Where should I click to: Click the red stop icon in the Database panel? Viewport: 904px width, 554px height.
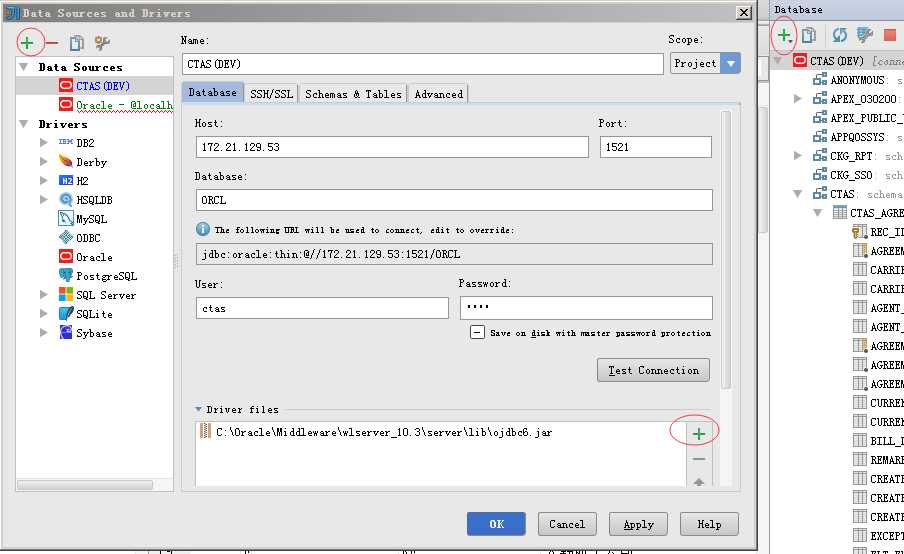pyautogui.click(x=890, y=36)
